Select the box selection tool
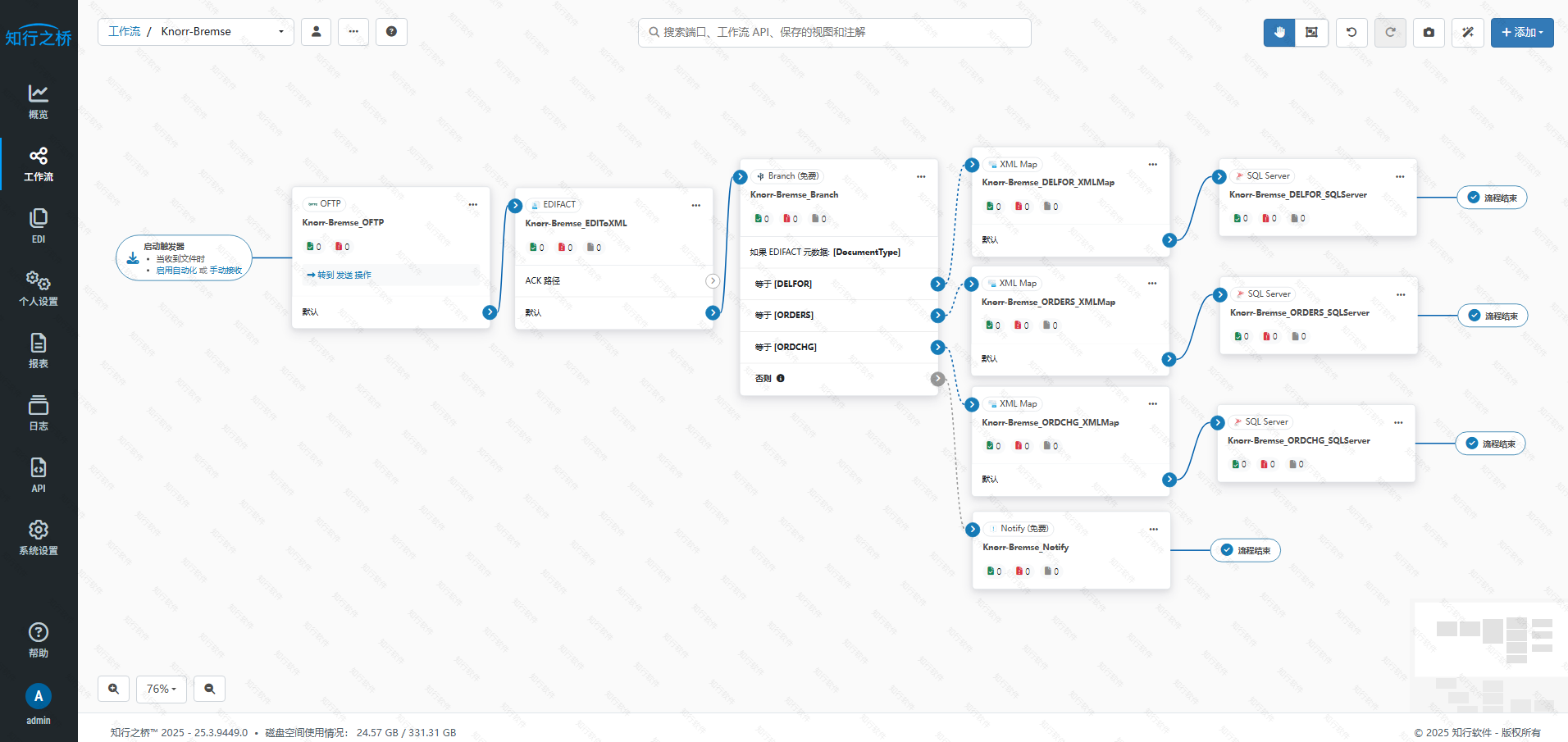This screenshot has height=742, width=1568. pos(1311,33)
